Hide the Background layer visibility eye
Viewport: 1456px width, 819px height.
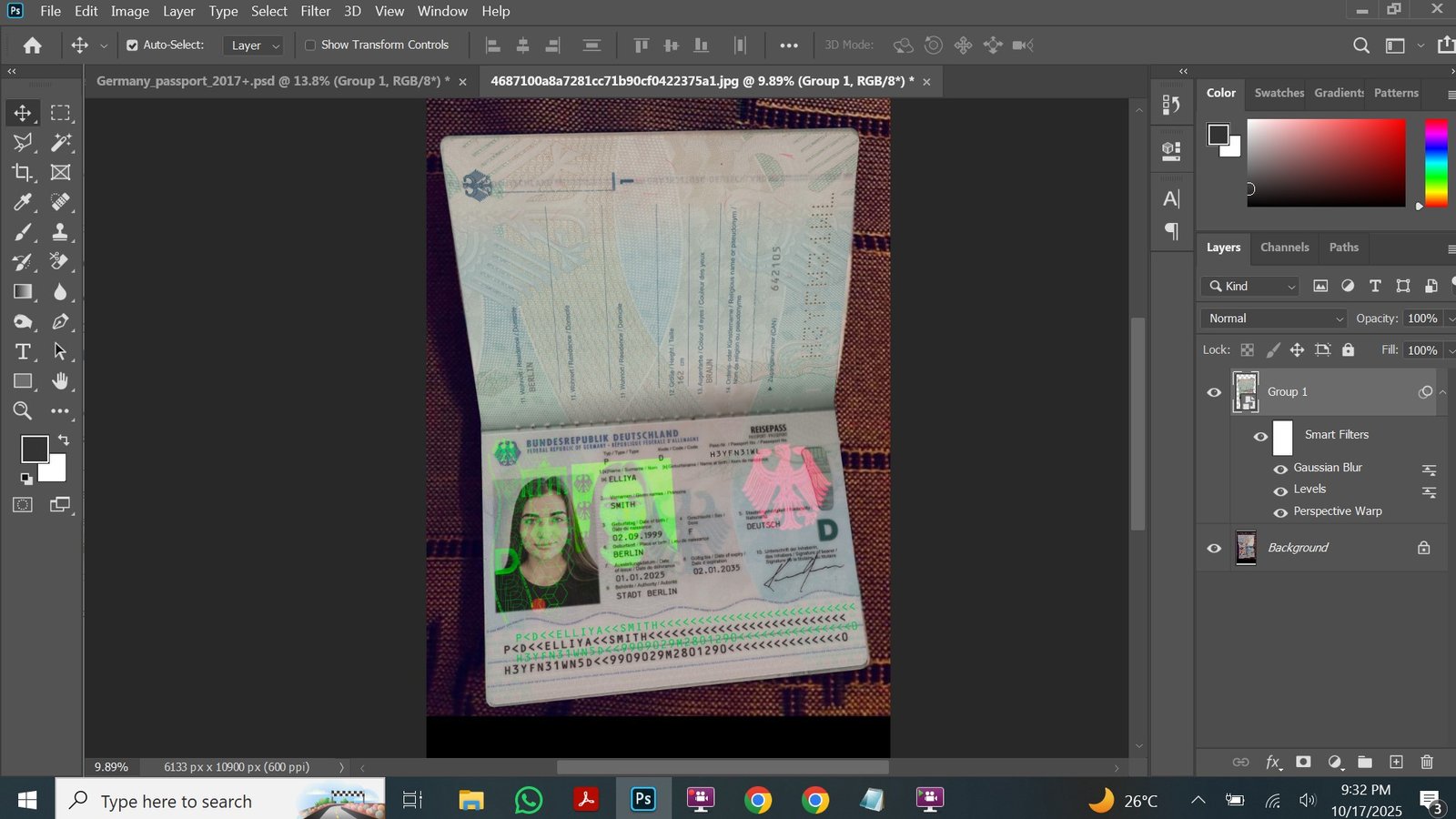[1214, 548]
